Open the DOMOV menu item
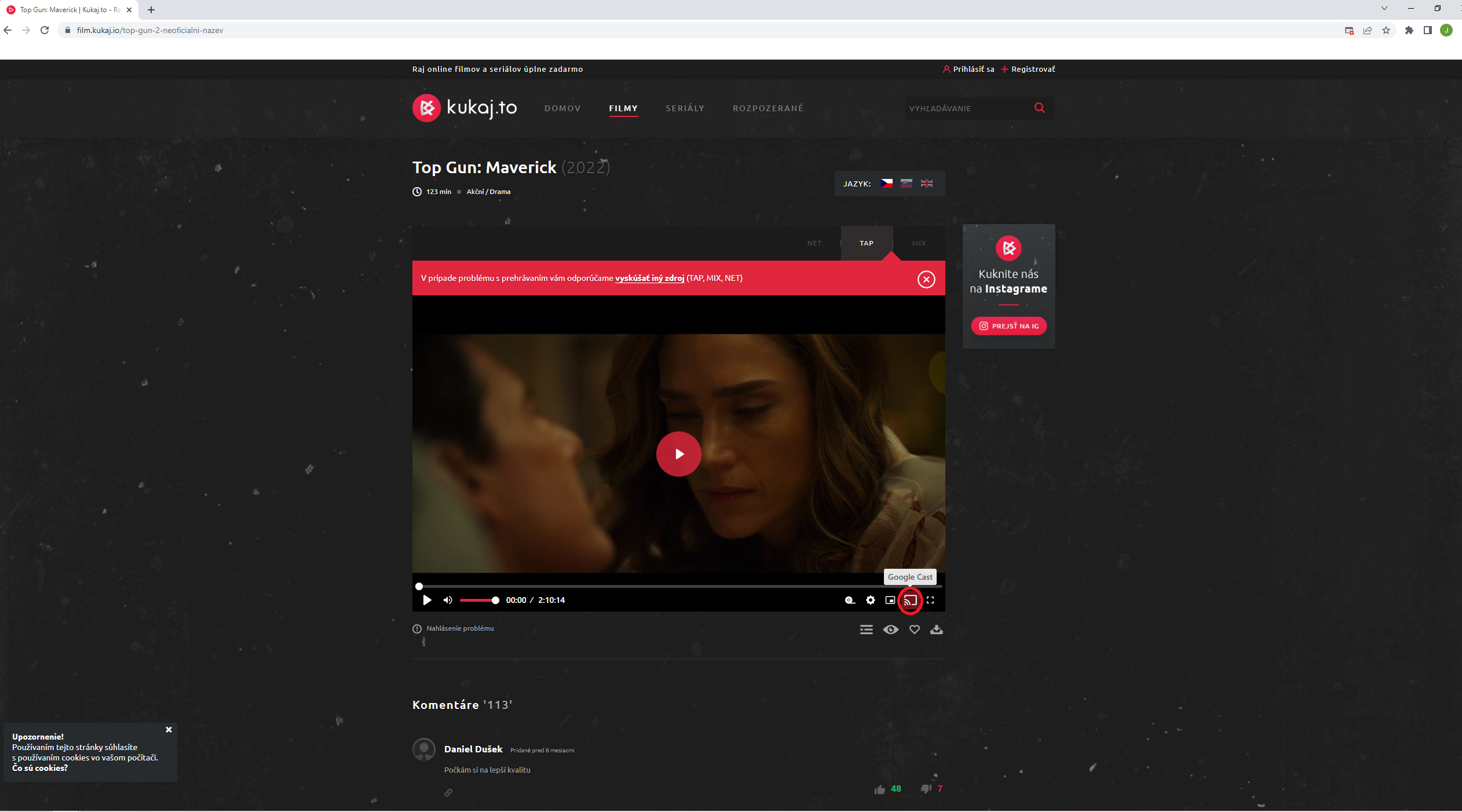Viewport: 1462px width, 812px height. [562, 109]
